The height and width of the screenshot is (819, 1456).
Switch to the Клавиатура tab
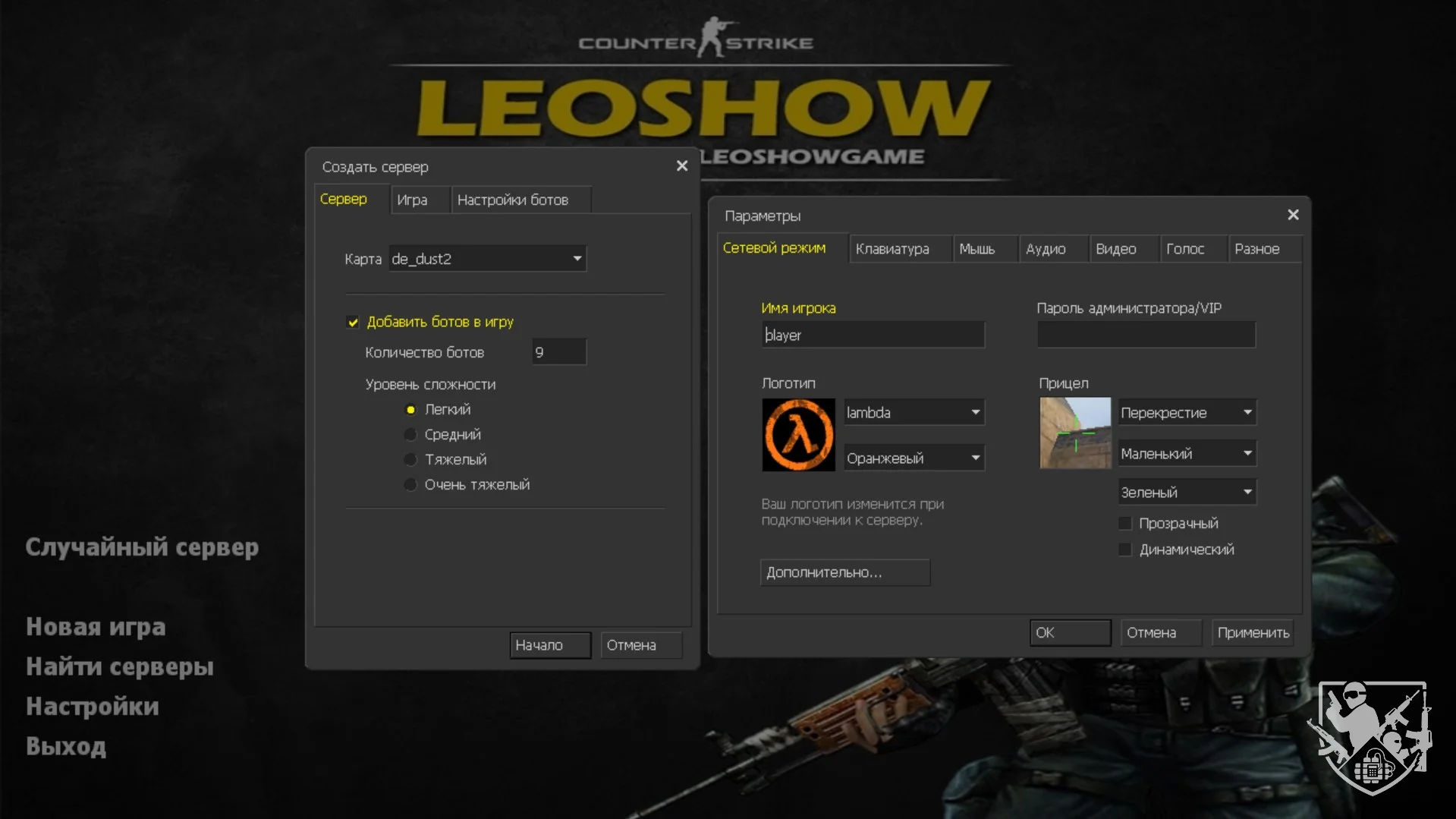[892, 249]
